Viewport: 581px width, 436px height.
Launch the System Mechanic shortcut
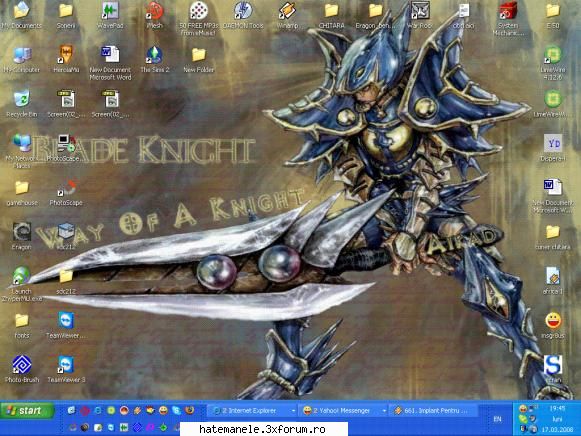508,18
